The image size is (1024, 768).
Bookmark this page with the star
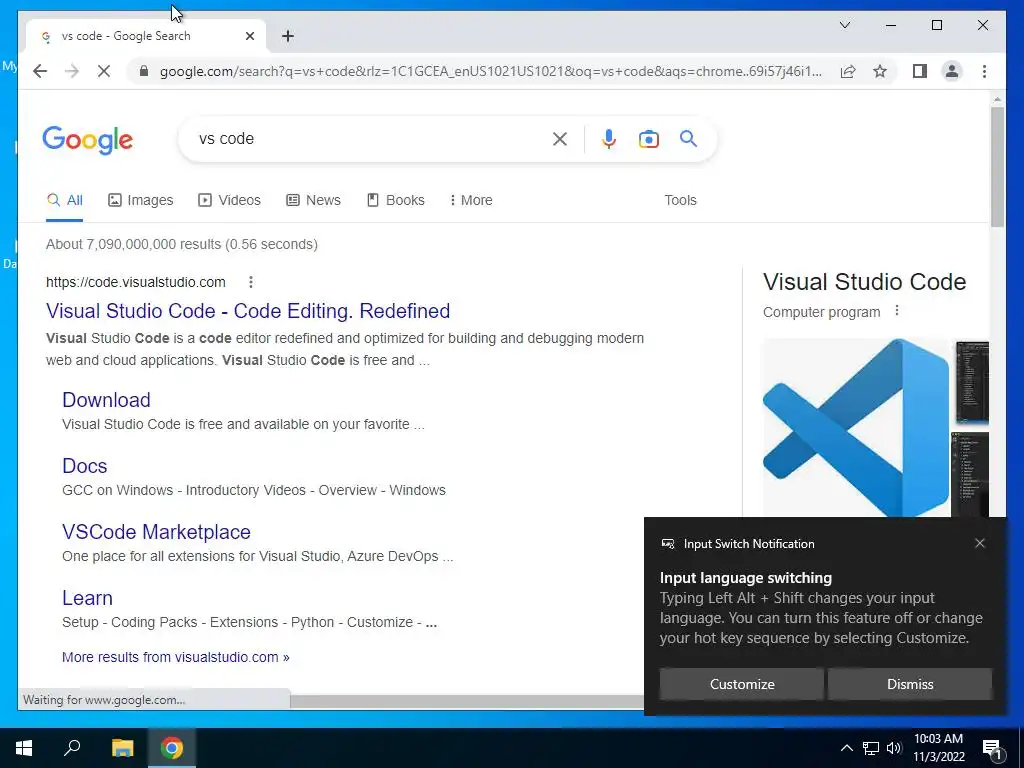pos(880,71)
